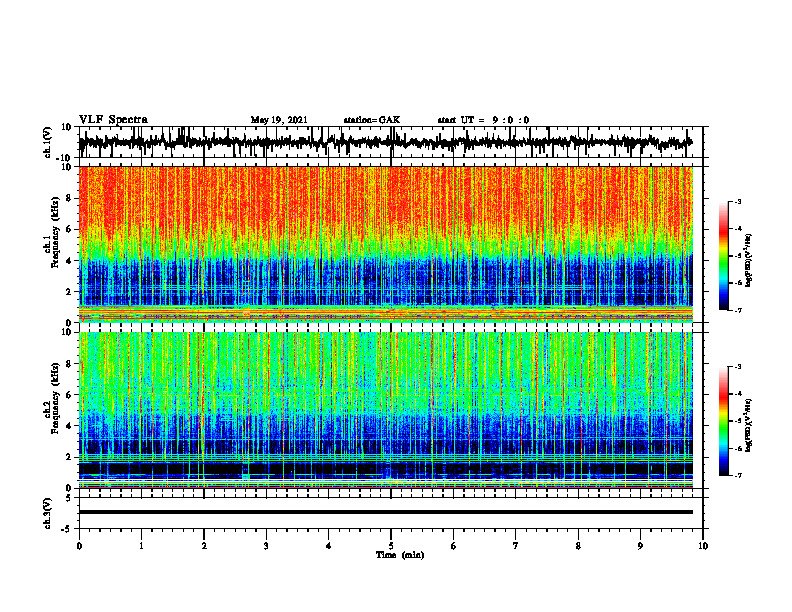This screenshot has height=612, width=792.
Task: Click inside the ch.2 spectrogram panel
Action: click(x=385, y=410)
